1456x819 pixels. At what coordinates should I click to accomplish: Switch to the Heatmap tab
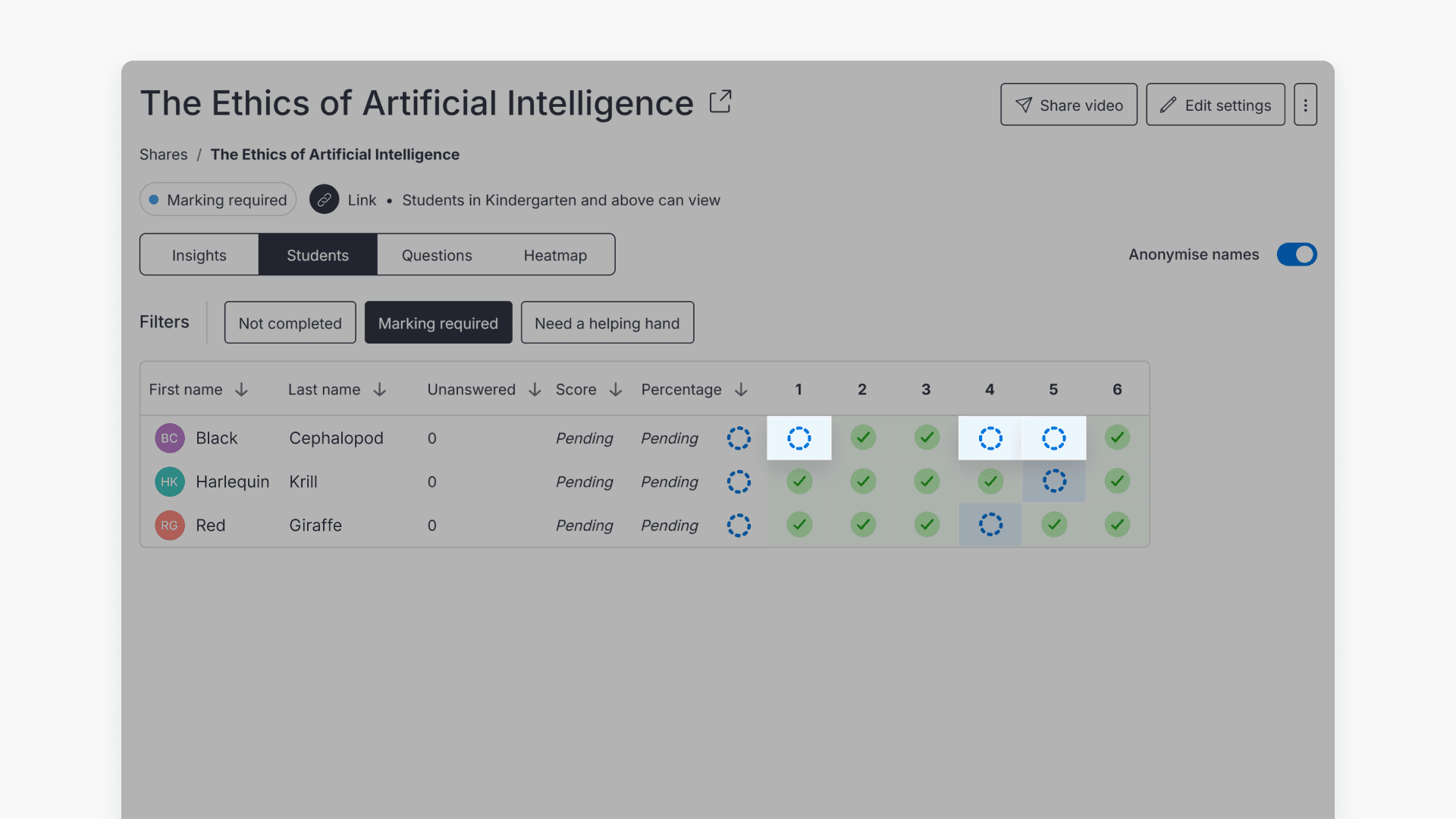[555, 255]
